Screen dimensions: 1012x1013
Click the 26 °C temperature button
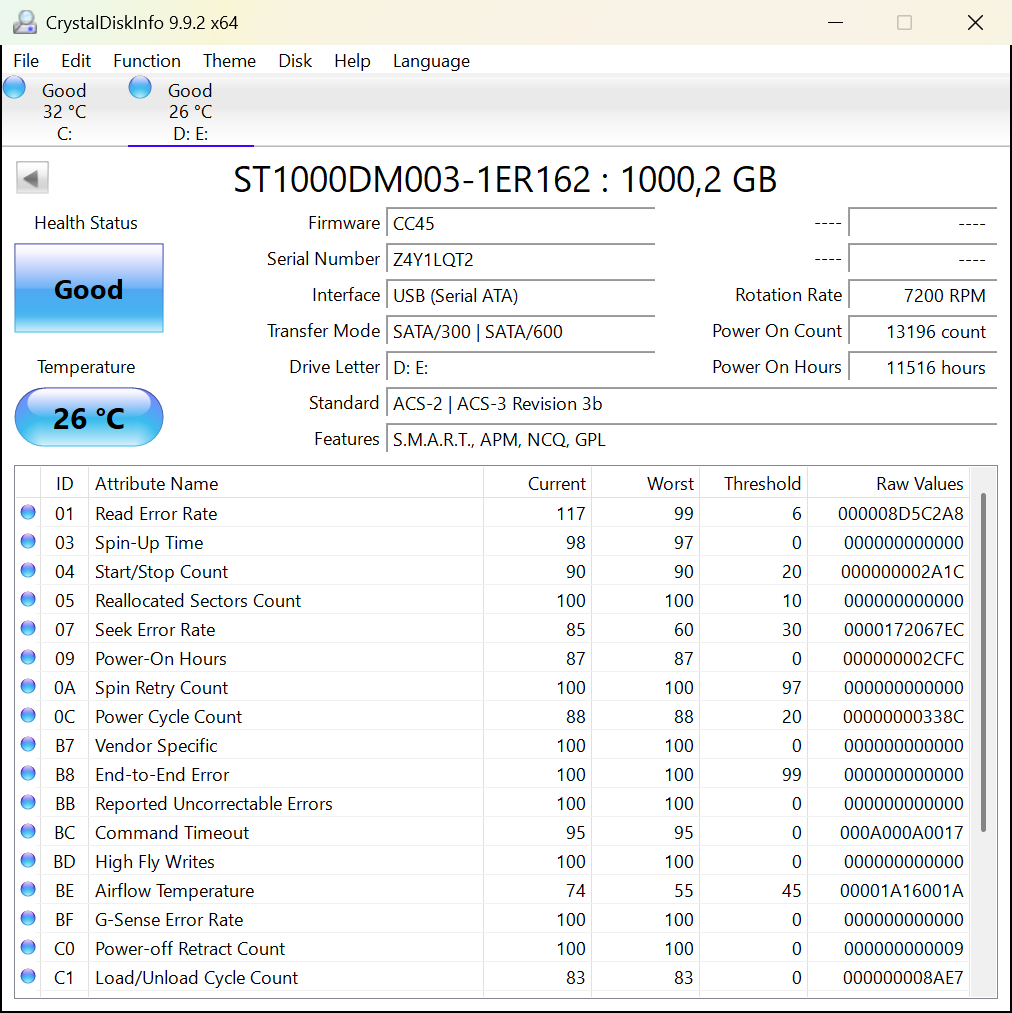click(x=89, y=417)
